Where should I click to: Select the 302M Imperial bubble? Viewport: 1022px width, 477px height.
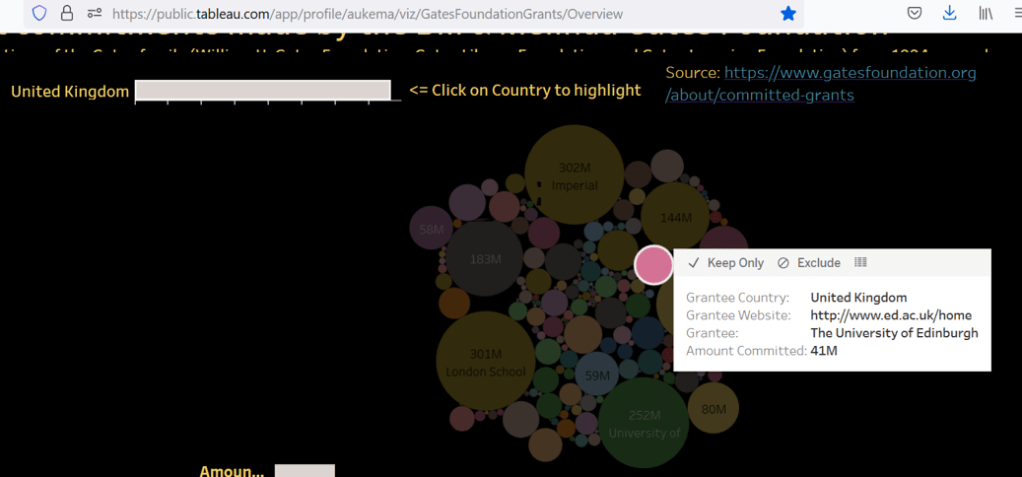[x=574, y=174]
